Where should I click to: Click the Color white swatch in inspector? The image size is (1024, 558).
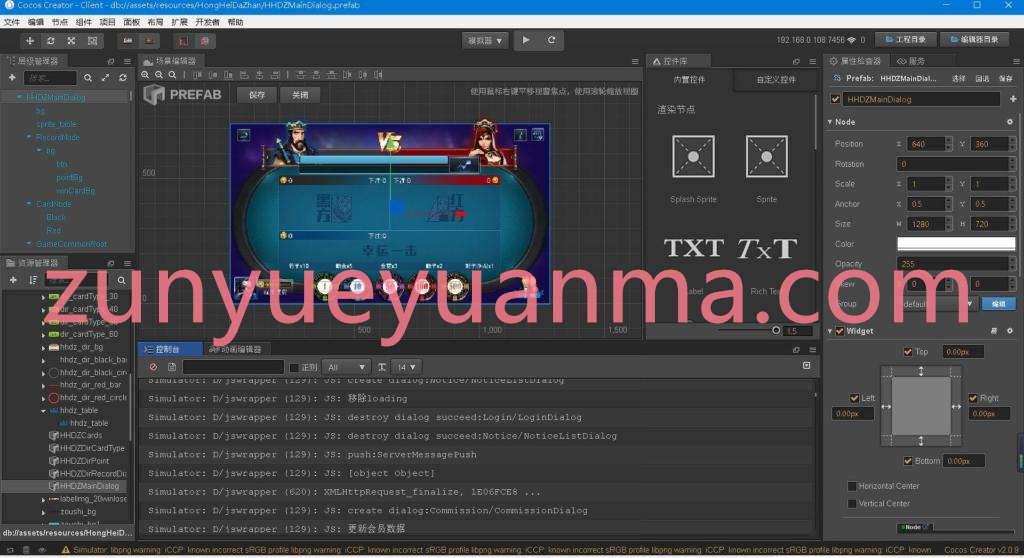point(956,244)
